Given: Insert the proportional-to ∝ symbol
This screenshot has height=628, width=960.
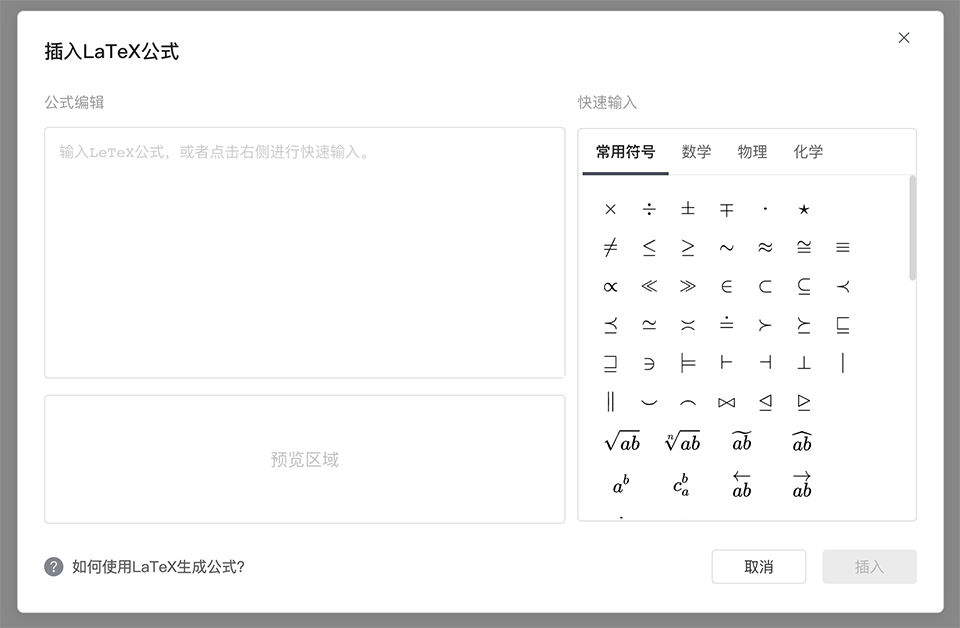Looking at the screenshot, I should (x=610, y=286).
